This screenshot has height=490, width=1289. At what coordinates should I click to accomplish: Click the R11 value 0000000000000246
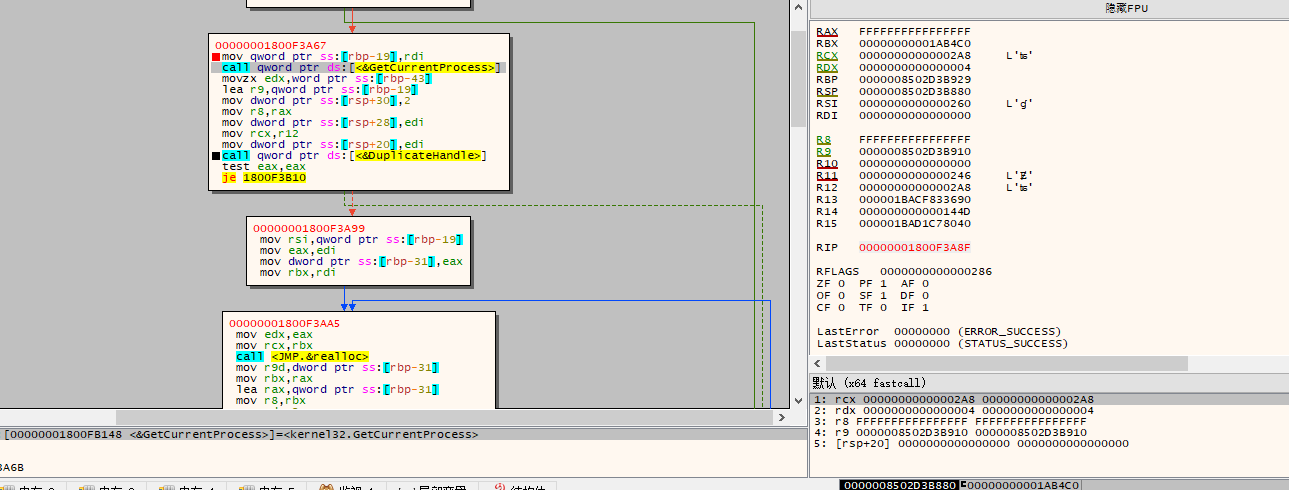(x=914, y=176)
